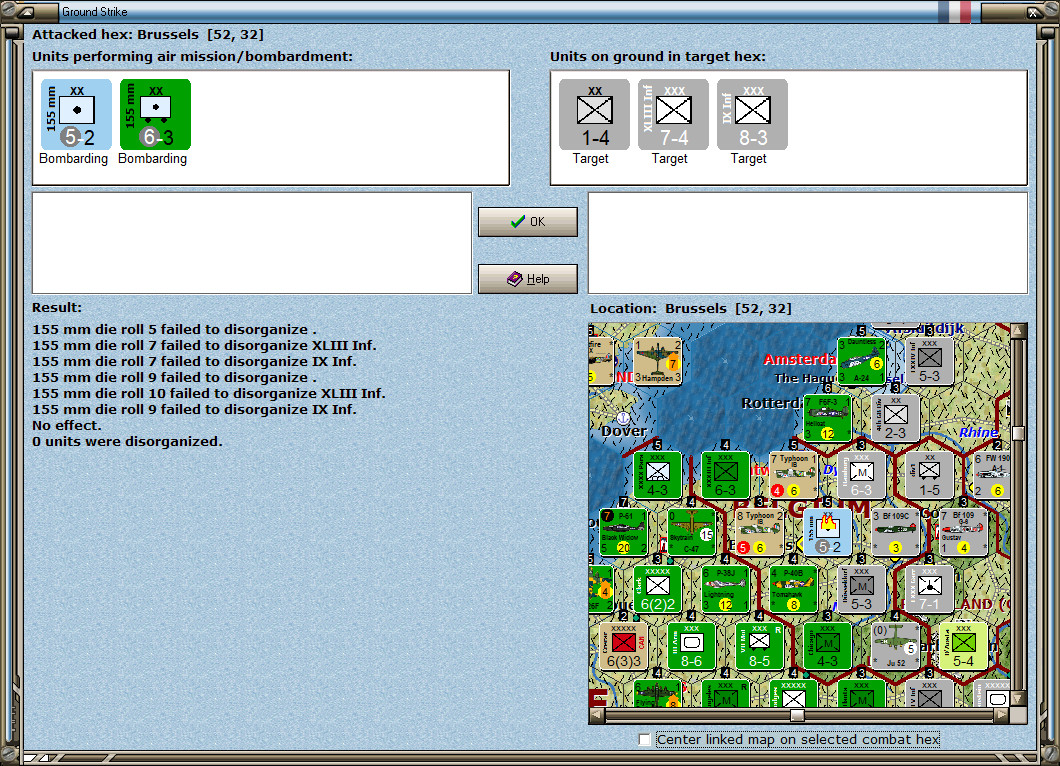Click the empty left message box
The width and height of the screenshot is (1060, 766).
click(x=252, y=243)
